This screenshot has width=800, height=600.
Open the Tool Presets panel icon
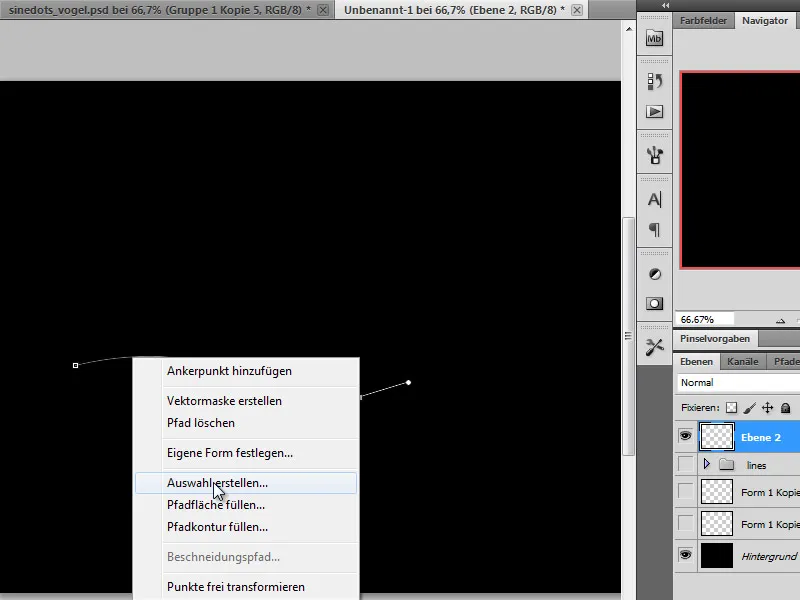(x=654, y=347)
